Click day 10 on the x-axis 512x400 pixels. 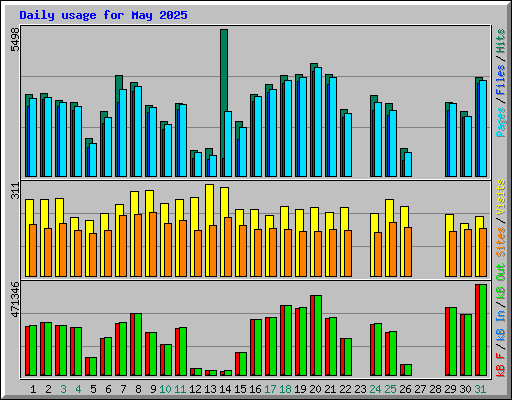click(165, 389)
